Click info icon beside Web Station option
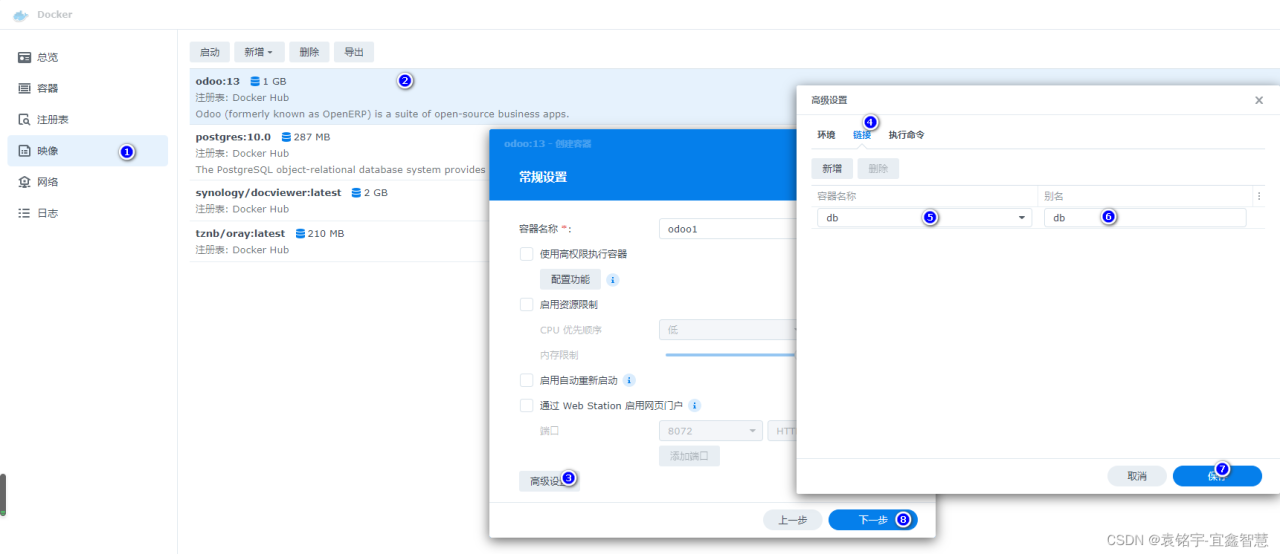 pyautogui.click(x=695, y=406)
